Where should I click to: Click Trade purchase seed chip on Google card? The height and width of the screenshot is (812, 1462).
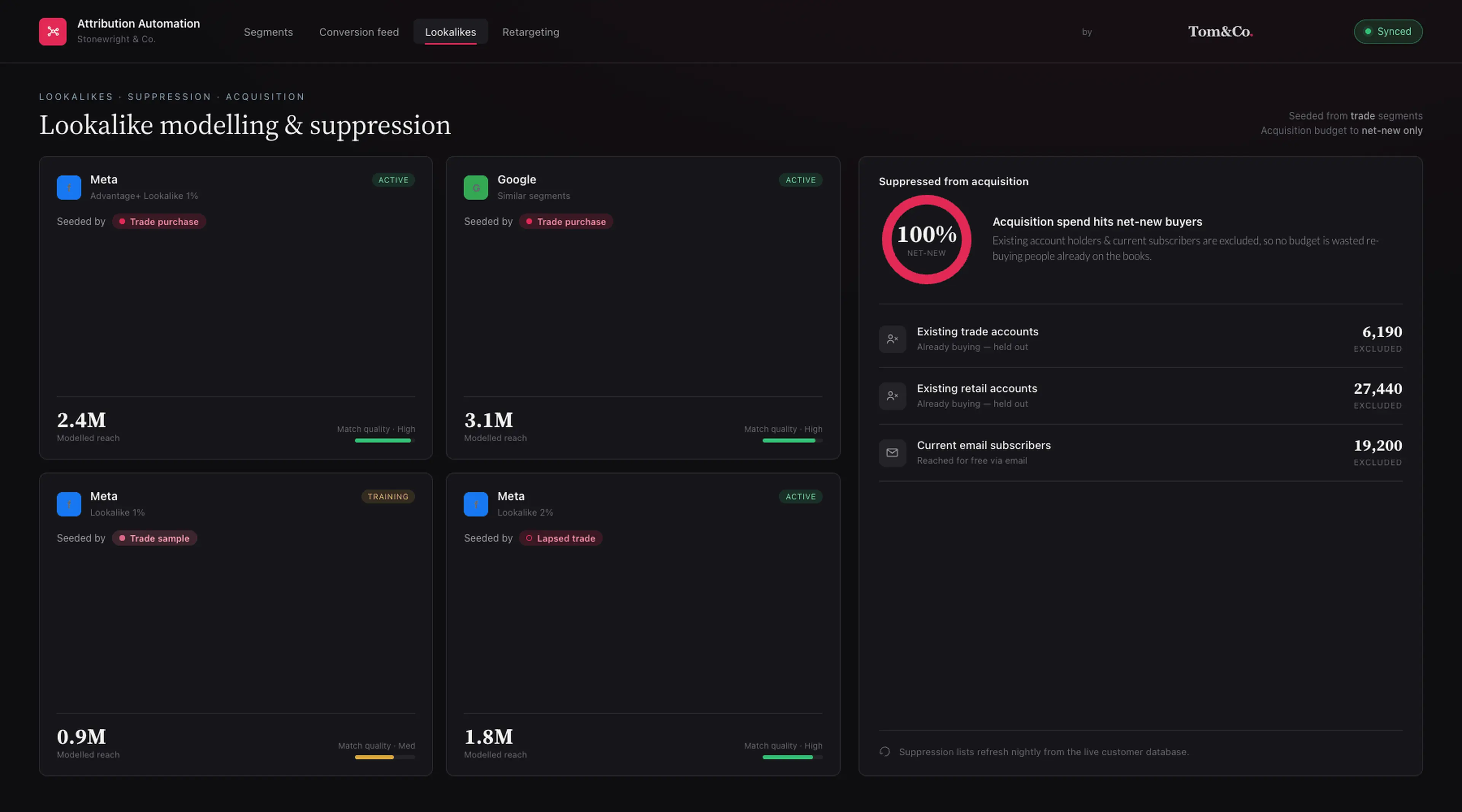tap(566, 221)
